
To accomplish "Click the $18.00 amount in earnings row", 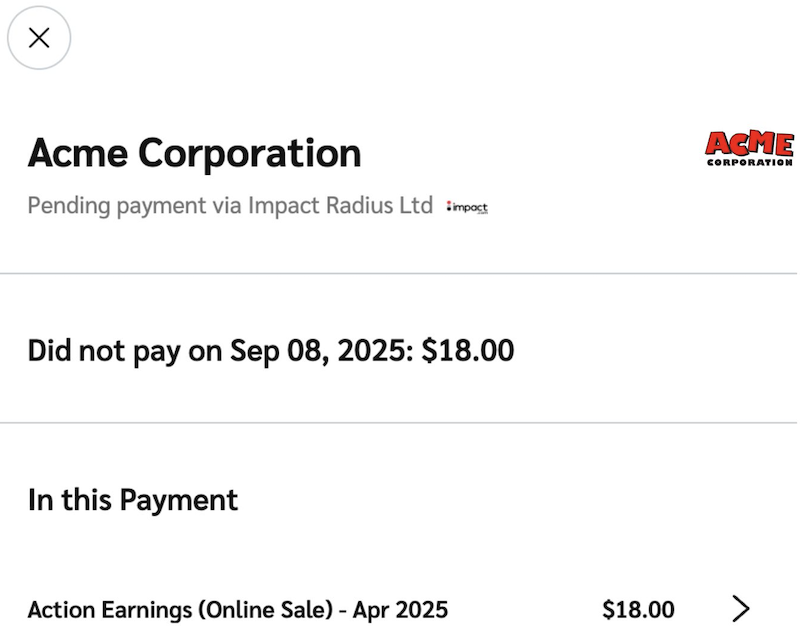I will pos(638,609).
